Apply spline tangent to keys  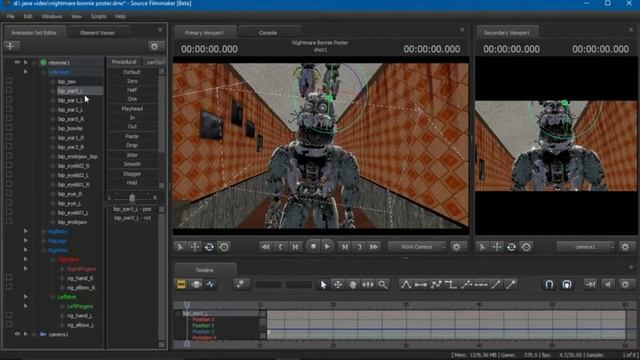pos(406,284)
